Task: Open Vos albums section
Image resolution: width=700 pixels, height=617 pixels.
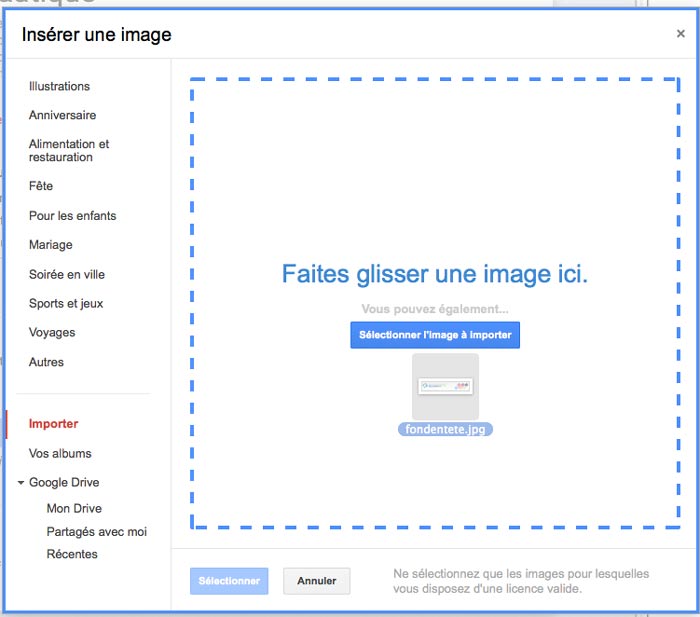Action: click(x=60, y=454)
